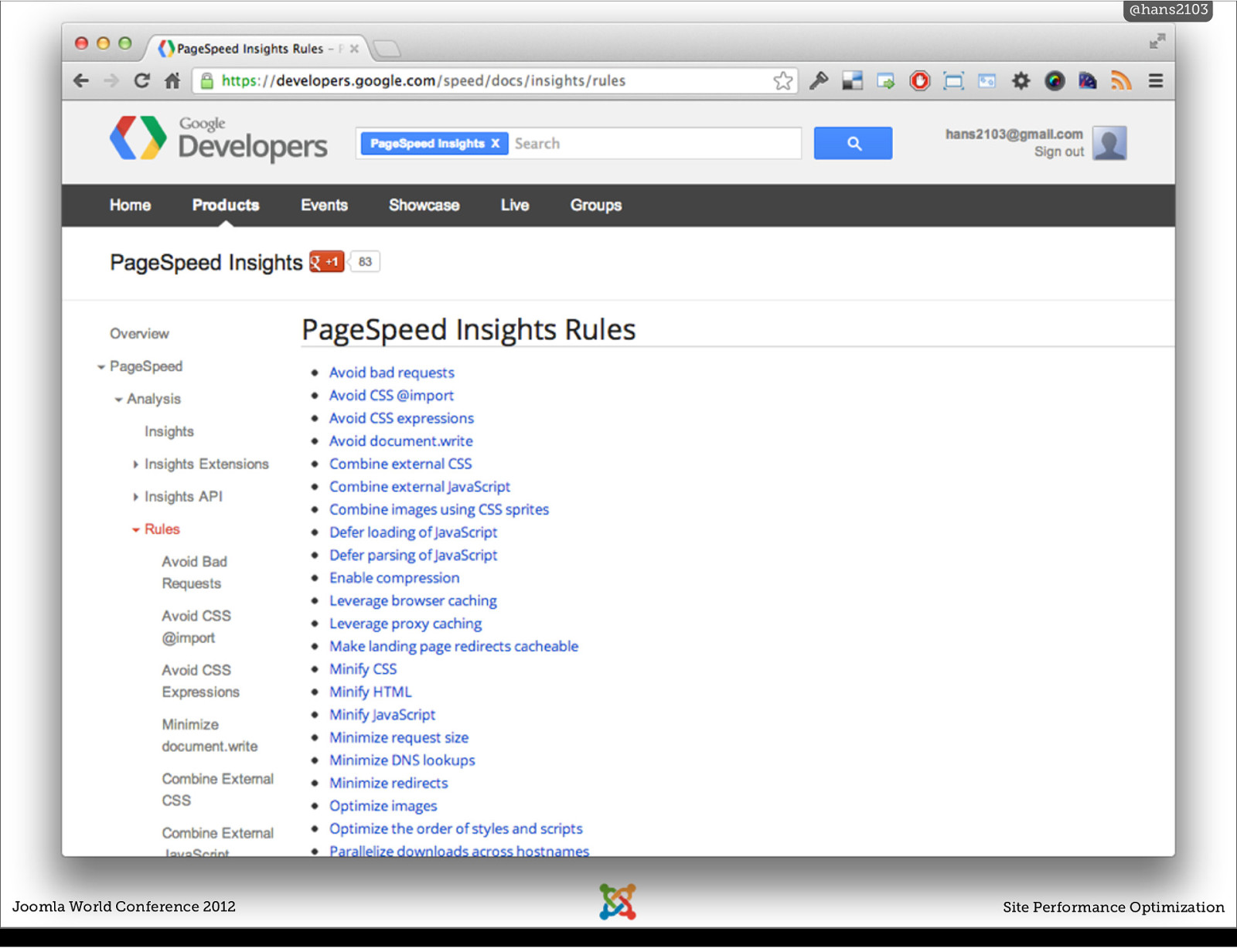Select Minimize document.write in sidebar
This screenshot has width=1237, height=952.
click(x=210, y=735)
